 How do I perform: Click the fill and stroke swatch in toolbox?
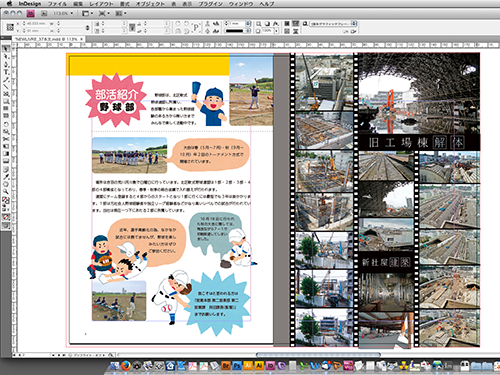(6, 201)
